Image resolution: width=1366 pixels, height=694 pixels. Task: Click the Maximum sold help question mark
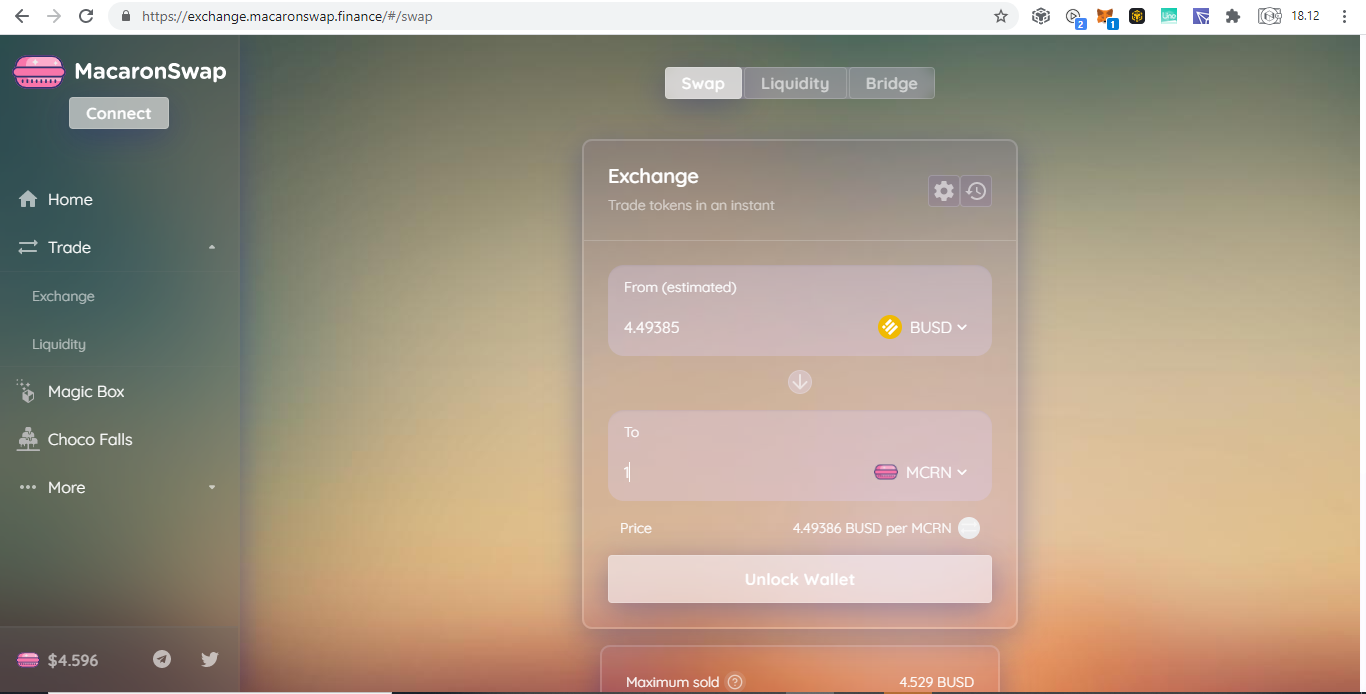(x=735, y=682)
